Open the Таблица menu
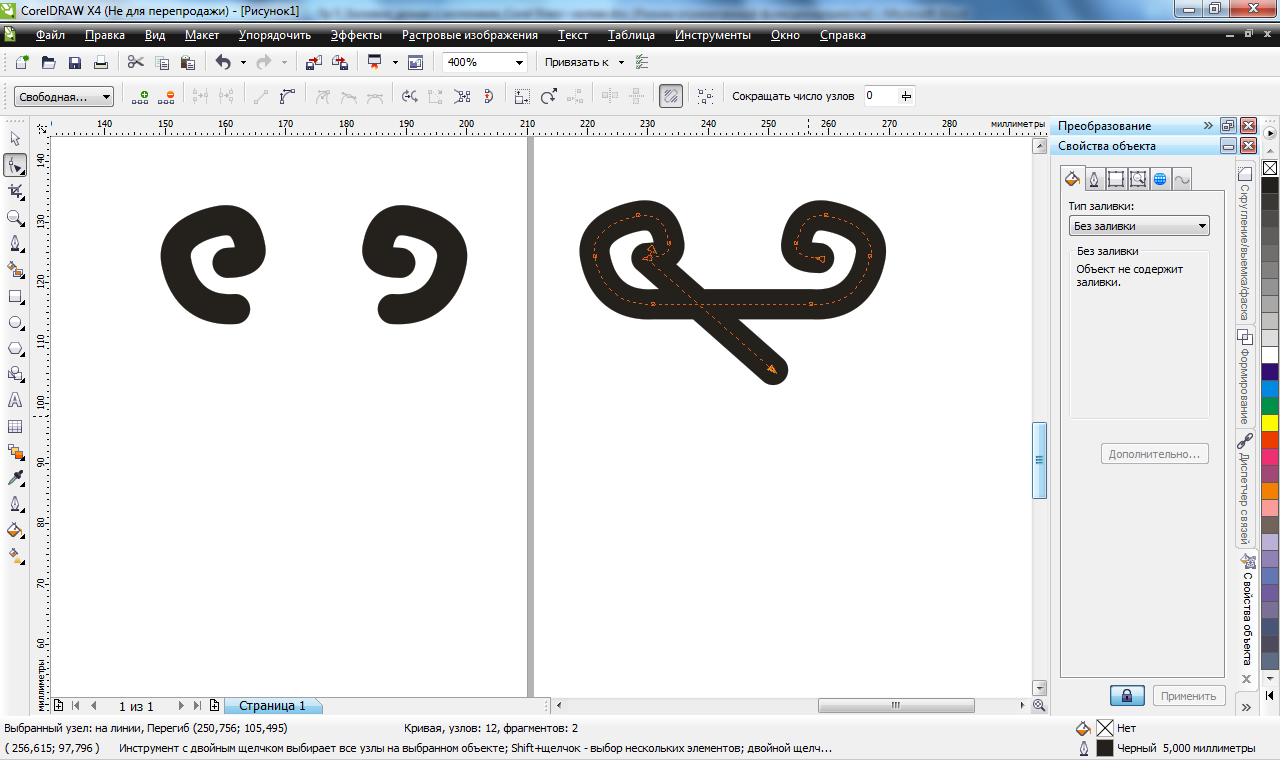 point(631,35)
